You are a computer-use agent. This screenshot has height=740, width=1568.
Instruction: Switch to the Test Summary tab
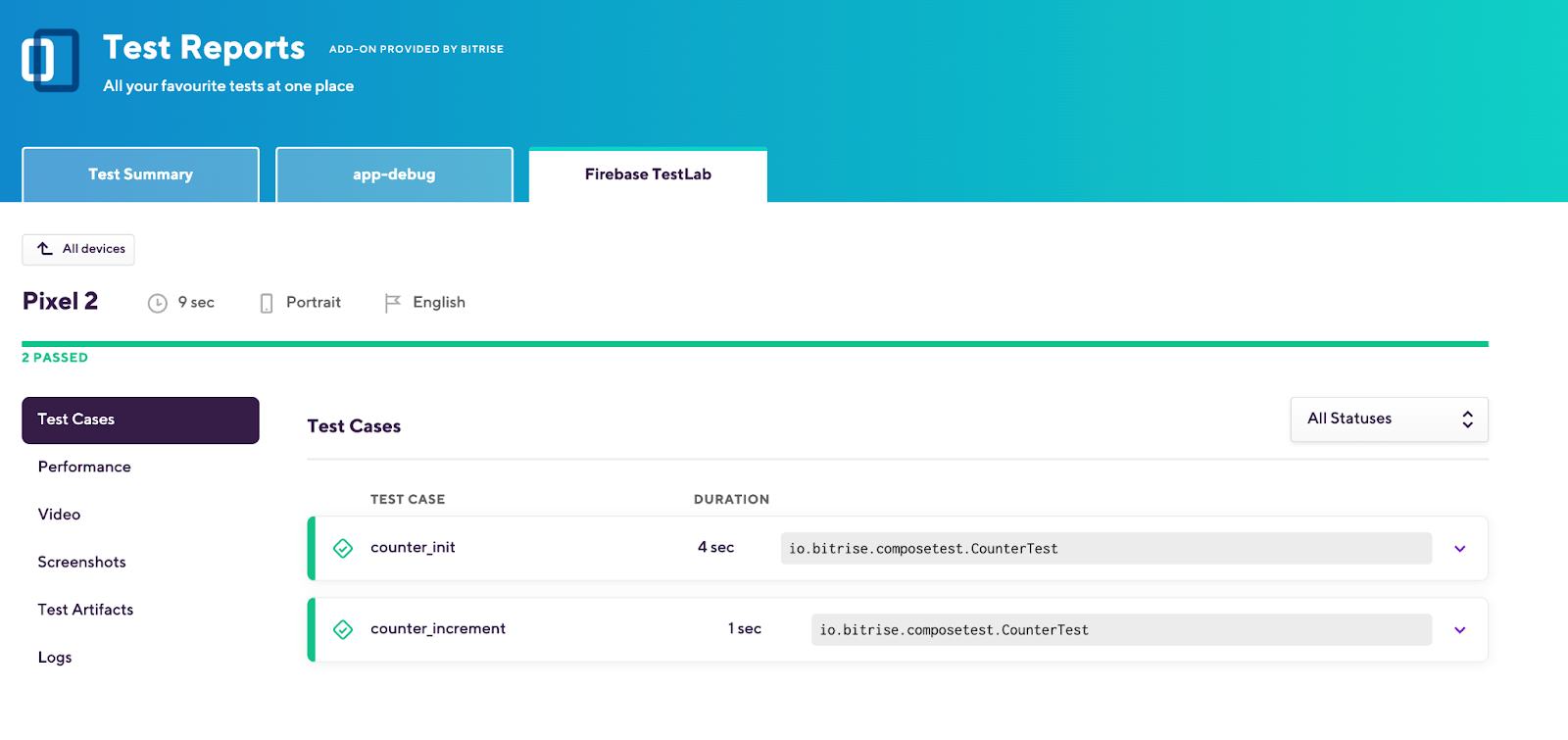pyautogui.click(x=141, y=174)
